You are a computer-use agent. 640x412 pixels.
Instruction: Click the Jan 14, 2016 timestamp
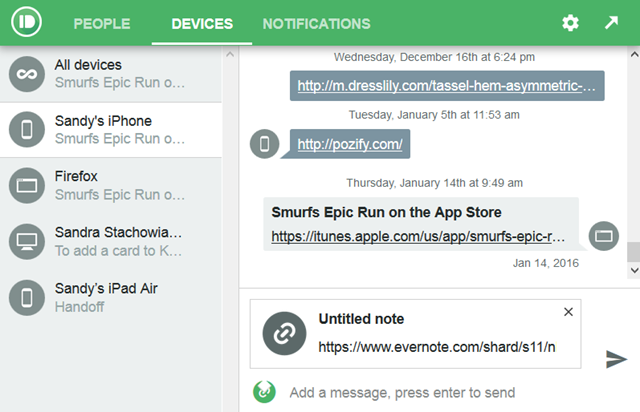click(x=546, y=263)
